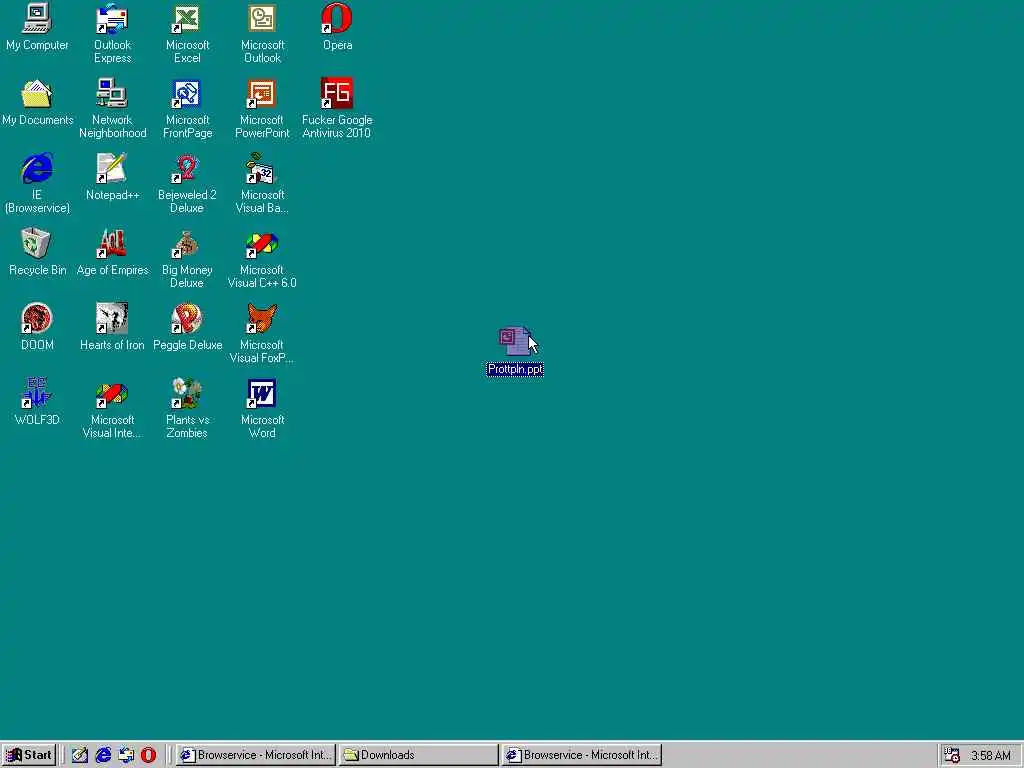Image resolution: width=1024 pixels, height=768 pixels.
Task: Click the 3:58 AM system clock
Action: [991, 756]
